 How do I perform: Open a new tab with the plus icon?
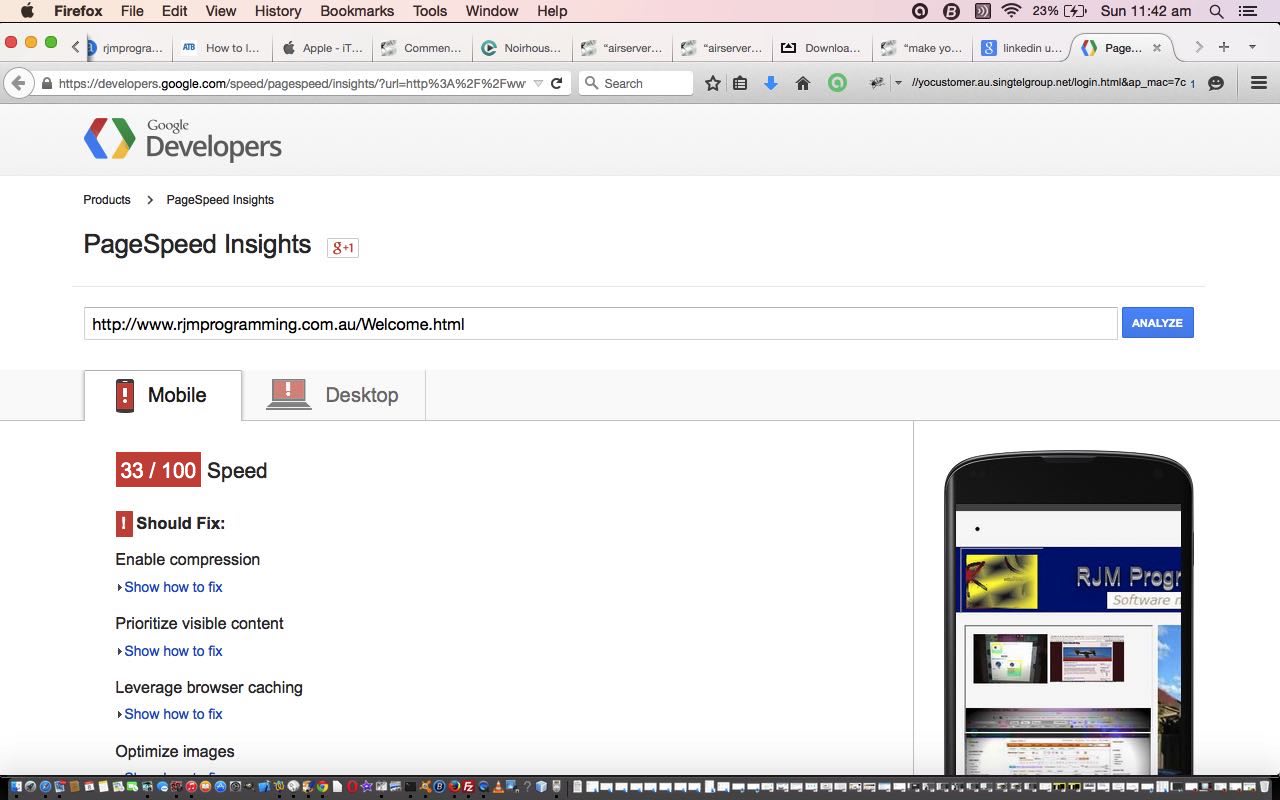pos(1223,47)
